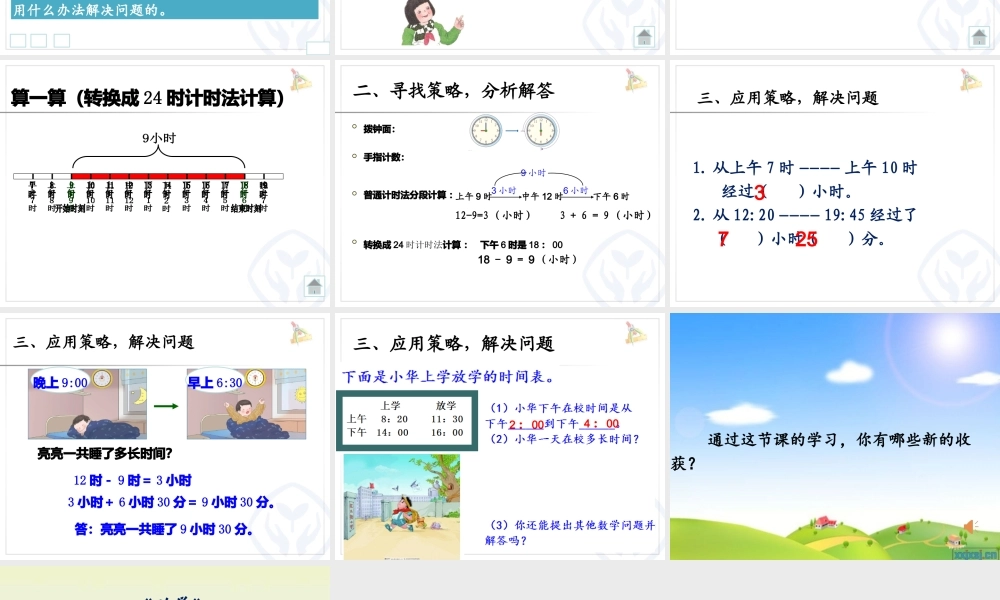Open the website link at landscape slide corner
Image resolution: width=1000 pixels, height=600 pixels.
[x=974, y=554]
